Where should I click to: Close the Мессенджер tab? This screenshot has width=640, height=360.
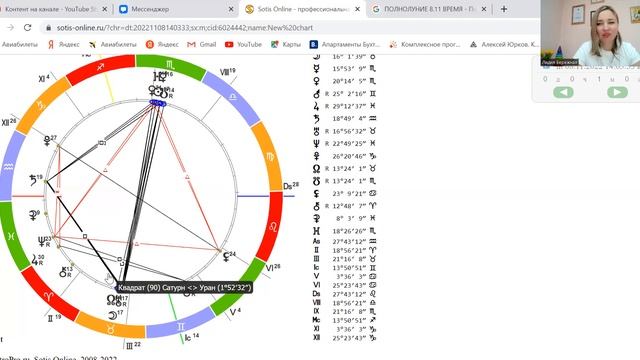click(x=231, y=9)
